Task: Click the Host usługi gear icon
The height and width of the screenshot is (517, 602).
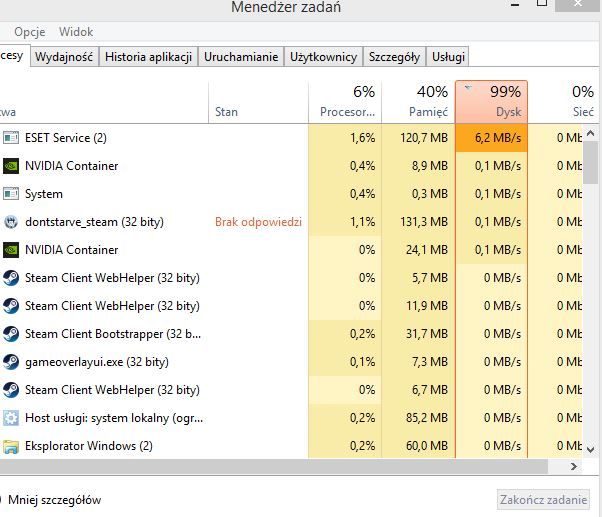Action: [x=11, y=418]
